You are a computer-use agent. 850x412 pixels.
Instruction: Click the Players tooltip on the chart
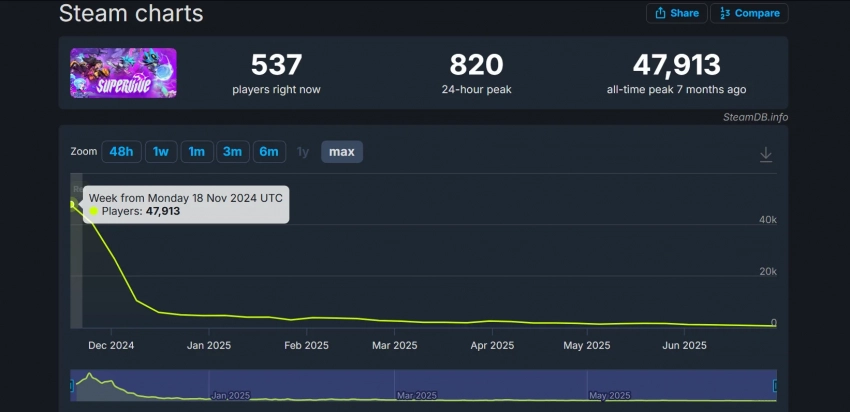click(186, 204)
